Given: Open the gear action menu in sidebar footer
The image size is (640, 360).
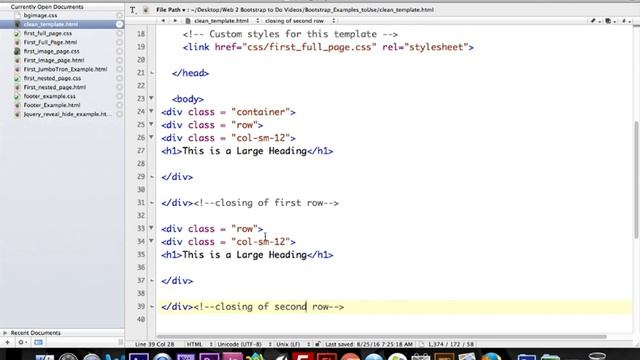Looking at the screenshot, I should pyautogui.click(x=22, y=342).
